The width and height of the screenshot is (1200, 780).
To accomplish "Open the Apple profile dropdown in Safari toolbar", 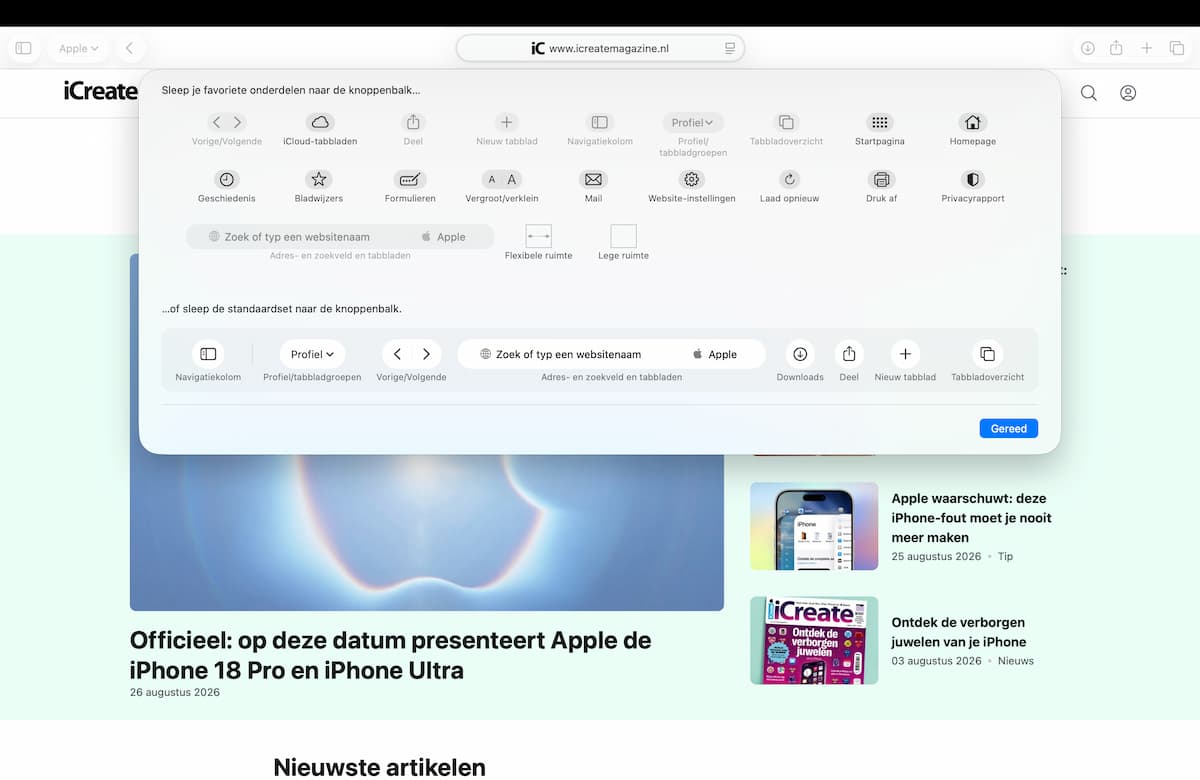I will point(78,48).
